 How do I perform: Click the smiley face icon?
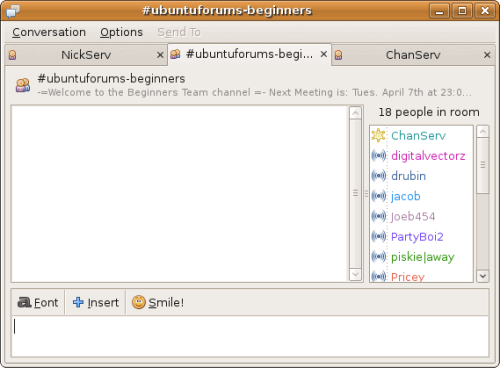click(x=139, y=302)
